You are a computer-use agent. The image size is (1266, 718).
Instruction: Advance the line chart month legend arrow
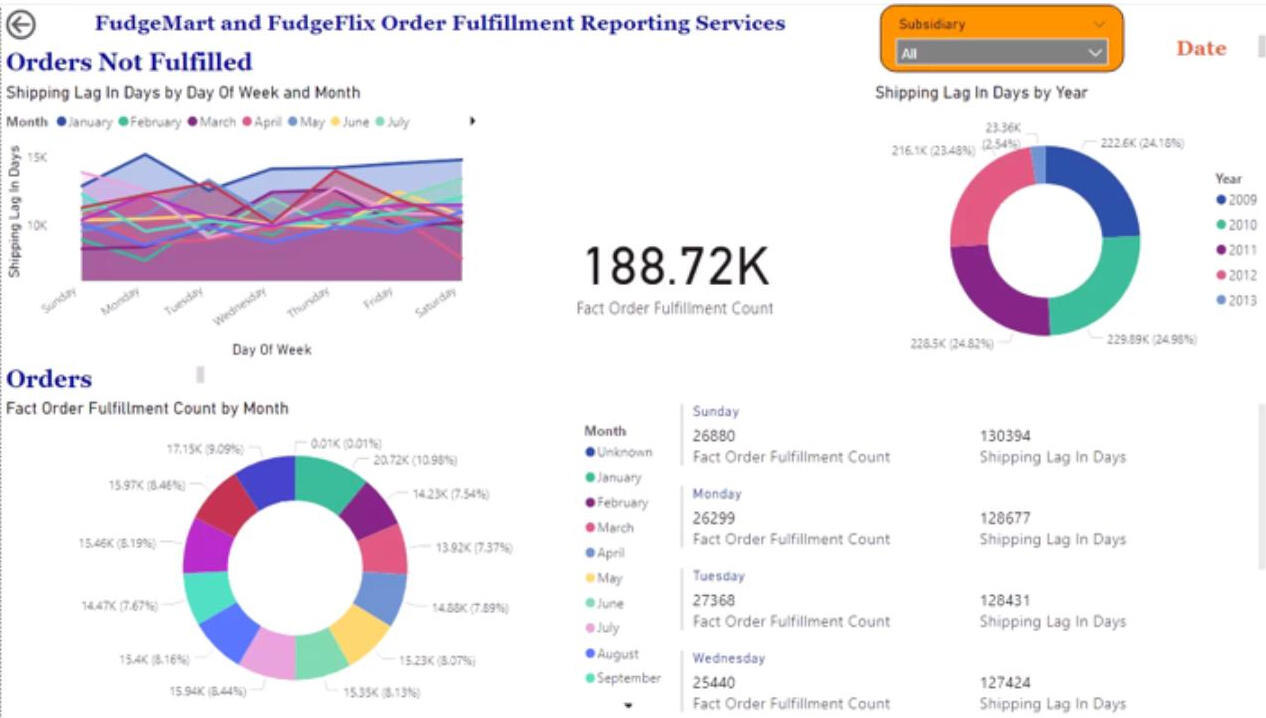(x=472, y=122)
